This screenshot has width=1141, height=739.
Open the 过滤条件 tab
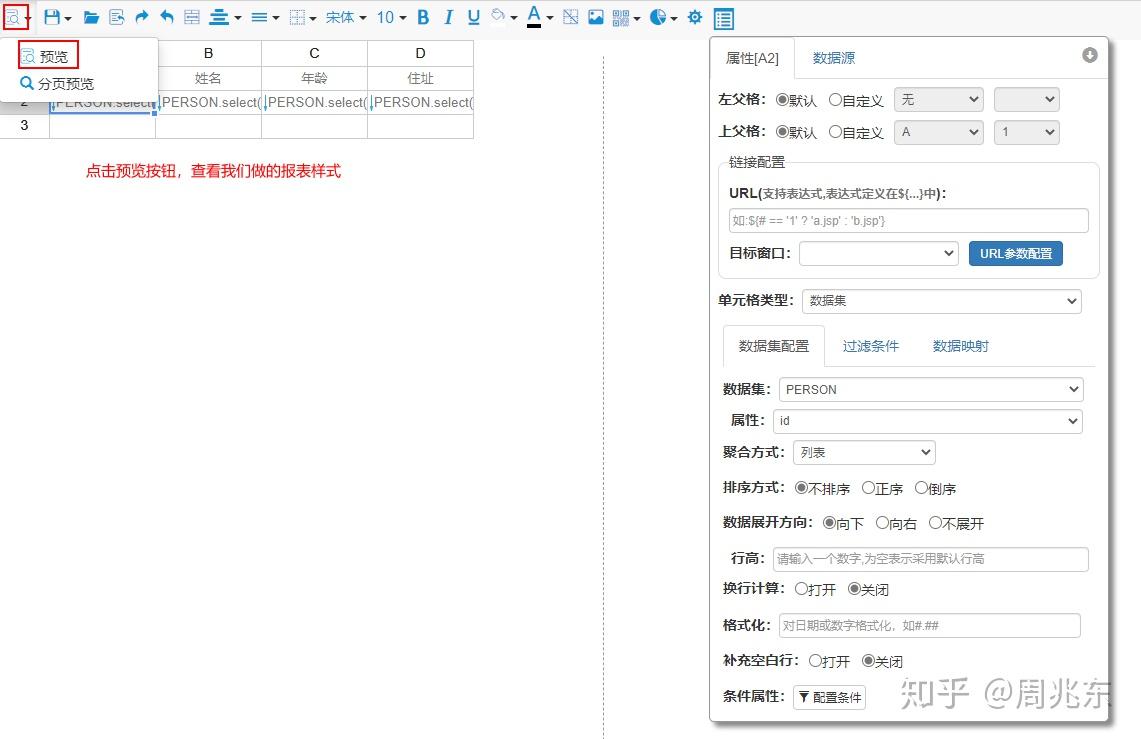pos(870,346)
